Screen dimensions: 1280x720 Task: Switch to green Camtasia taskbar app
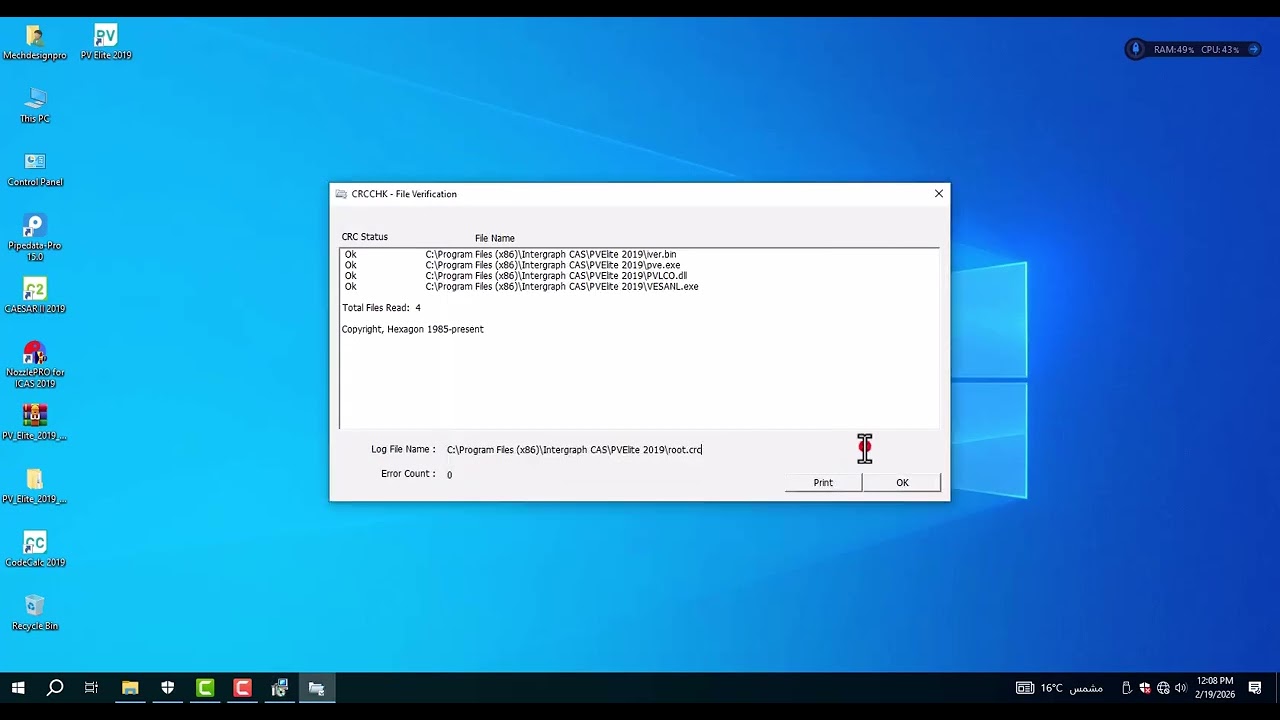pyautogui.click(x=205, y=688)
